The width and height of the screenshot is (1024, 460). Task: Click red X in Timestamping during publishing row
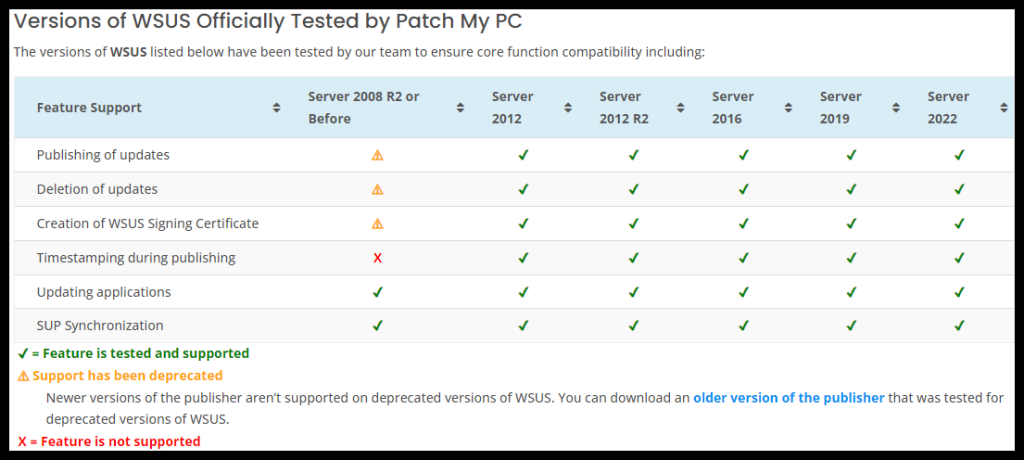pos(377,258)
